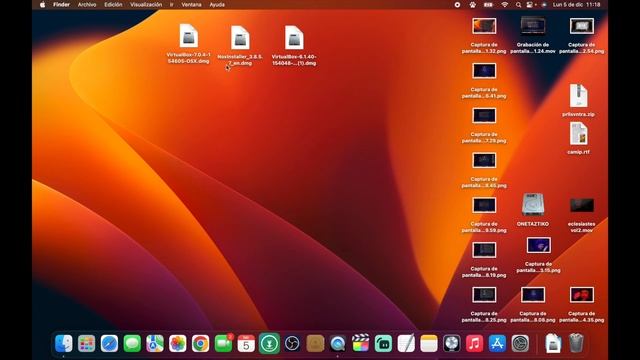Select Captura de pantalla...2.54.png thumbnail

582,26
